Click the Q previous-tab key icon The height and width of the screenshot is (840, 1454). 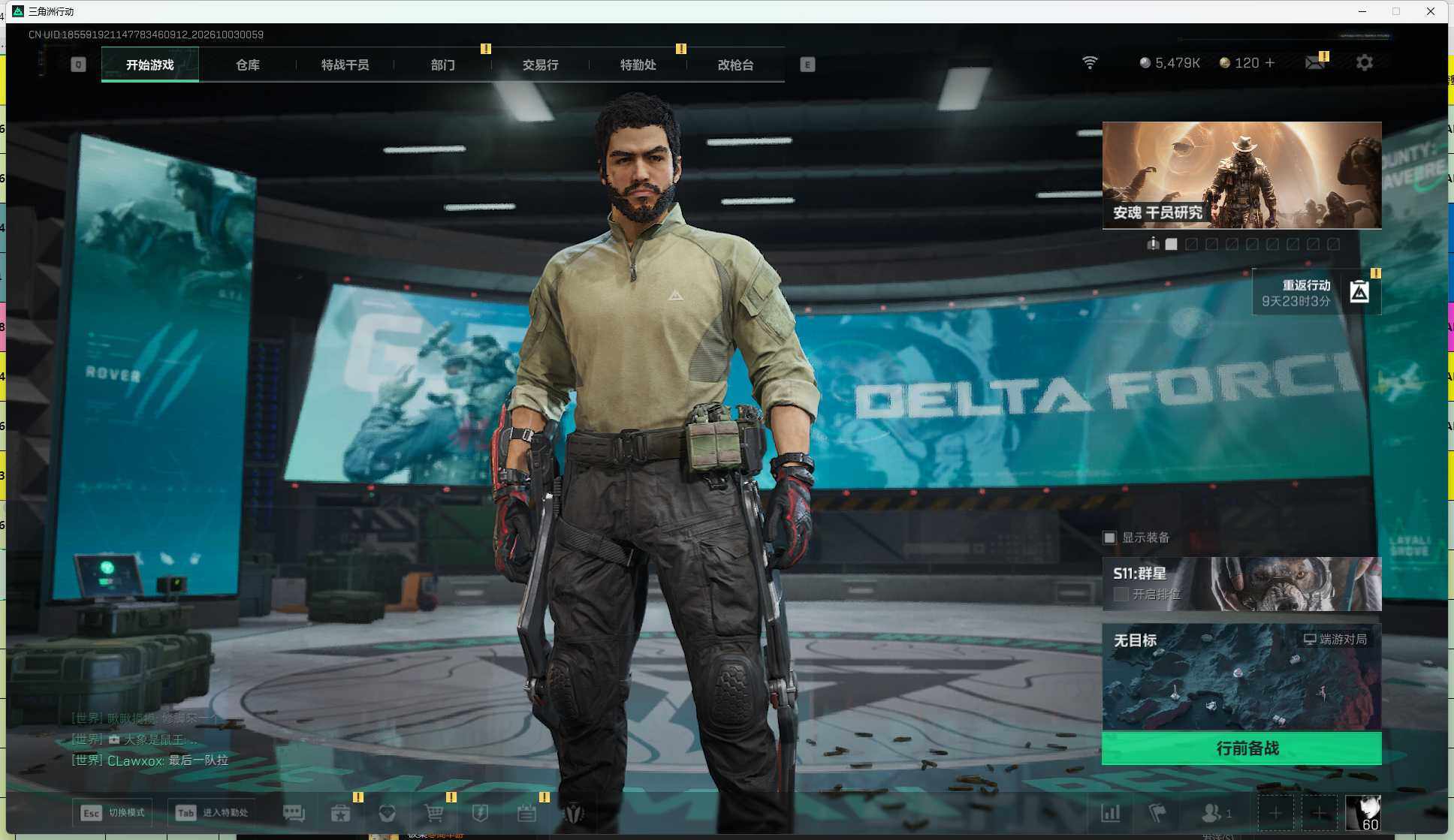pyautogui.click(x=78, y=65)
